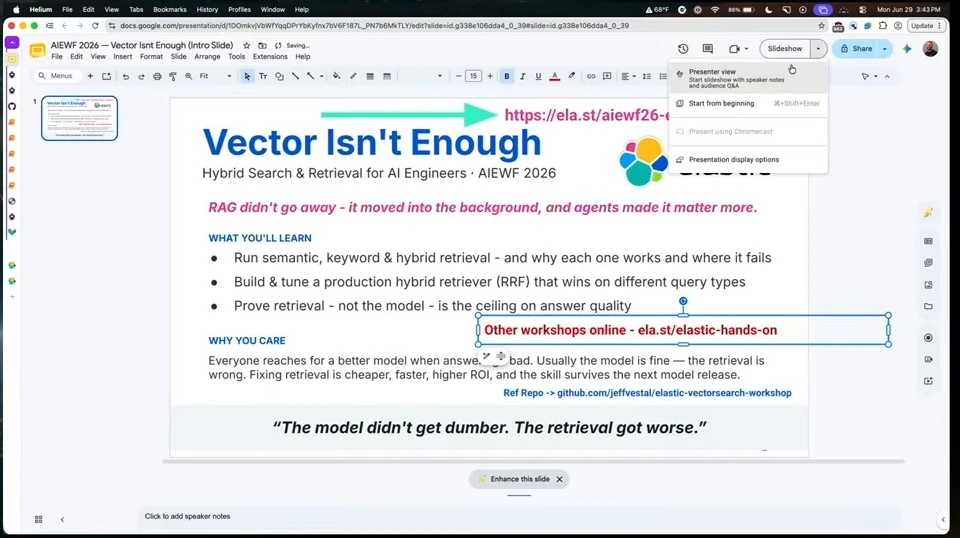Open Google Slides home logo
960x538 pixels.
click(37, 50)
